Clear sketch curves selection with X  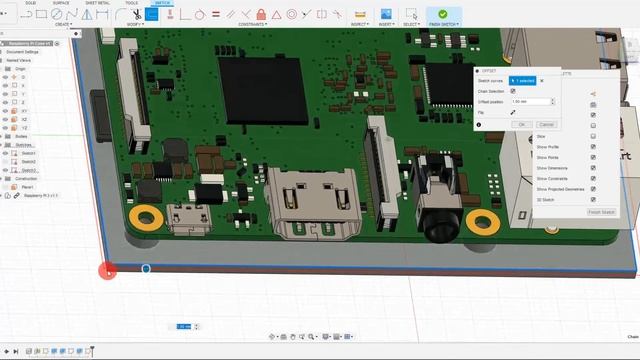coord(542,81)
